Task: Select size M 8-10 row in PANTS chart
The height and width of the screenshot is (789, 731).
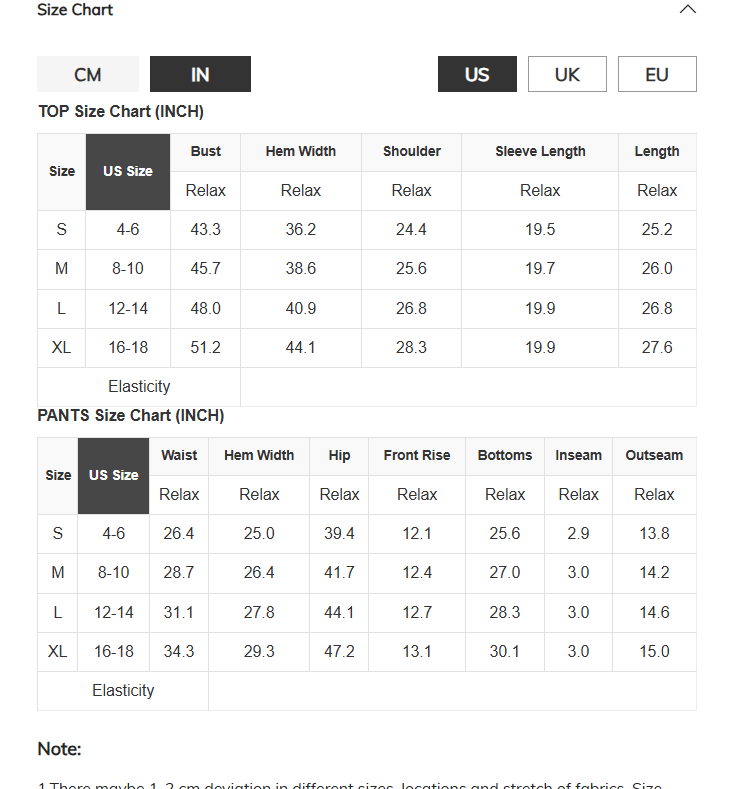Action: pyautogui.click(x=367, y=573)
